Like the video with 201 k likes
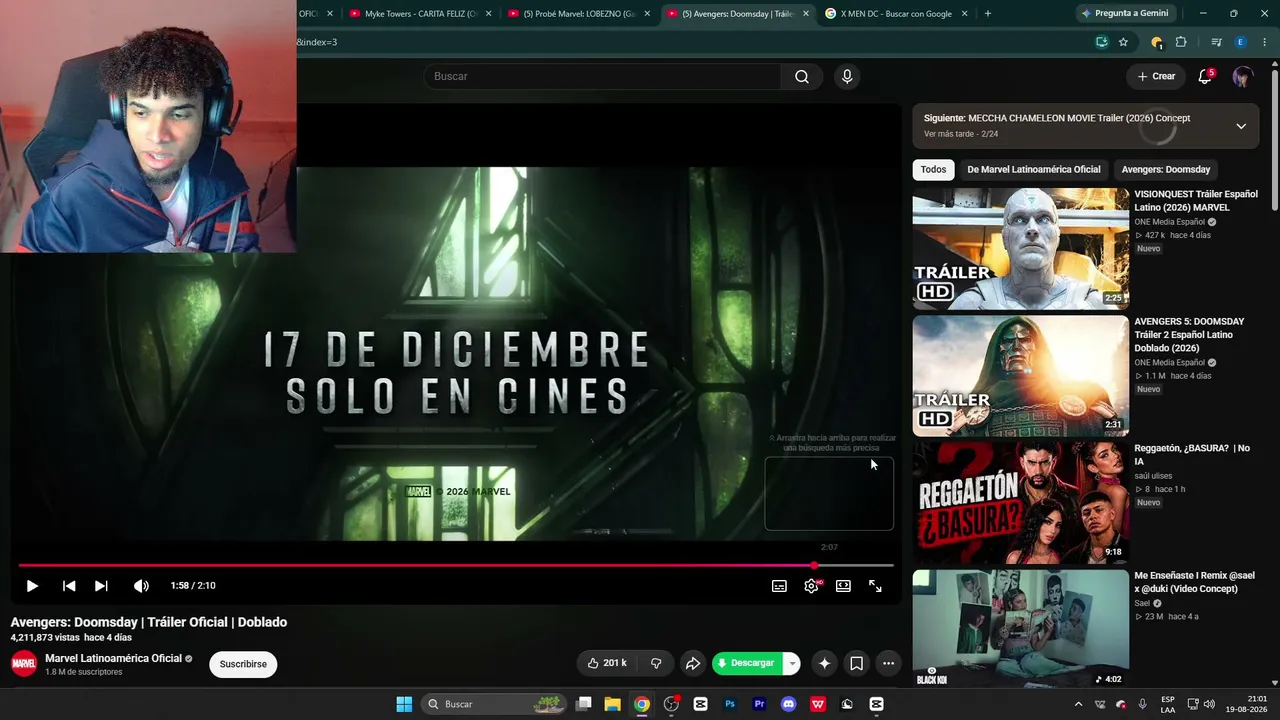 (x=607, y=663)
